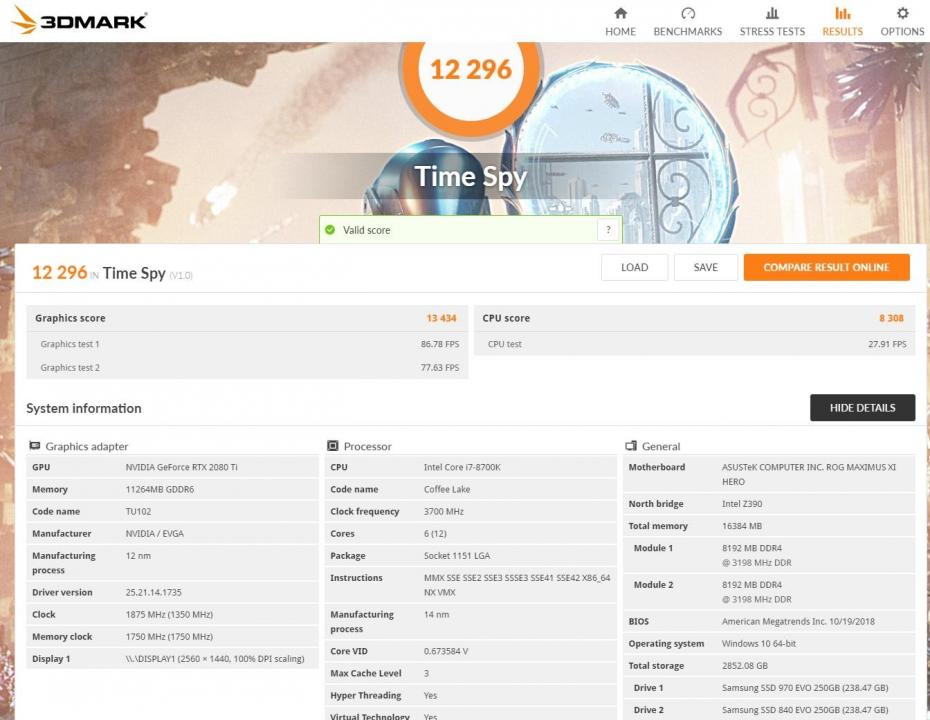Viewport: 930px width, 720px height.
Task: Select RESULTS label in top menu
Action: (x=842, y=31)
